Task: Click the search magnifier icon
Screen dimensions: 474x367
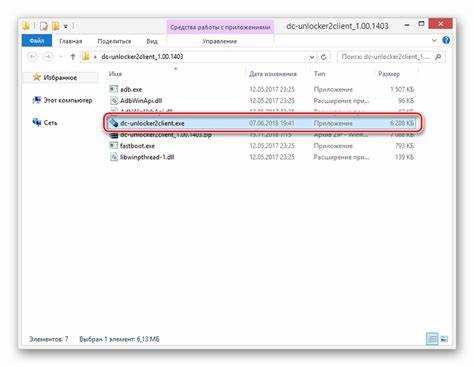Action: coord(438,57)
